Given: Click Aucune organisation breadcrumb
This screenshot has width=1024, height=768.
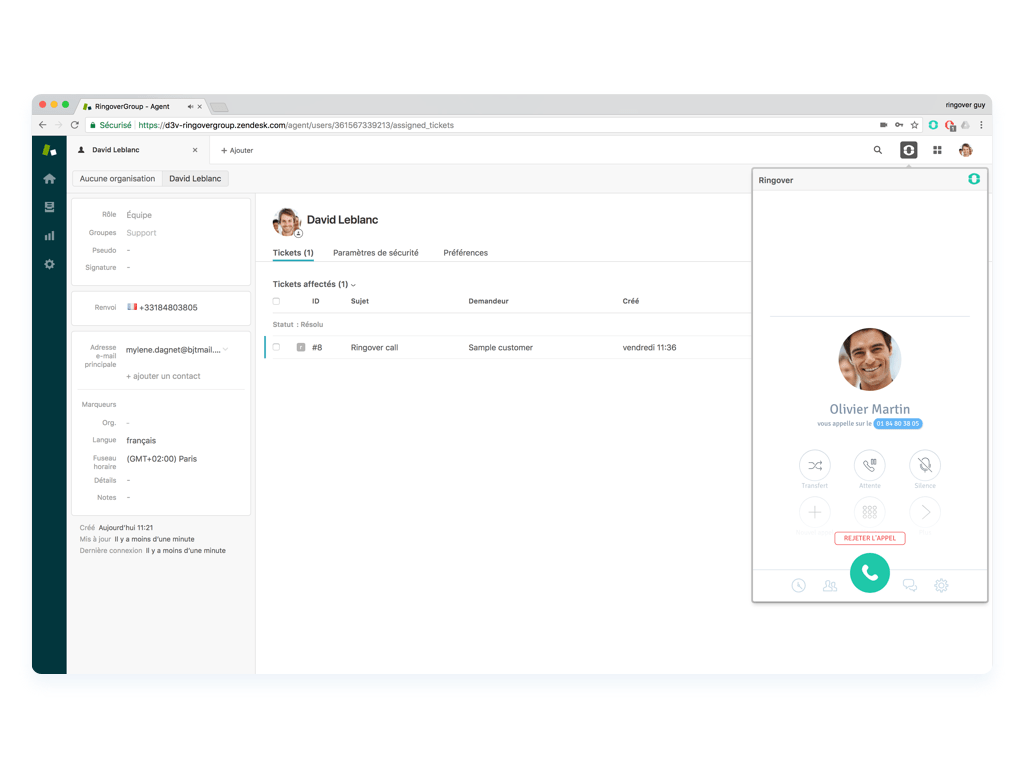Looking at the screenshot, I should coord(118,178).
